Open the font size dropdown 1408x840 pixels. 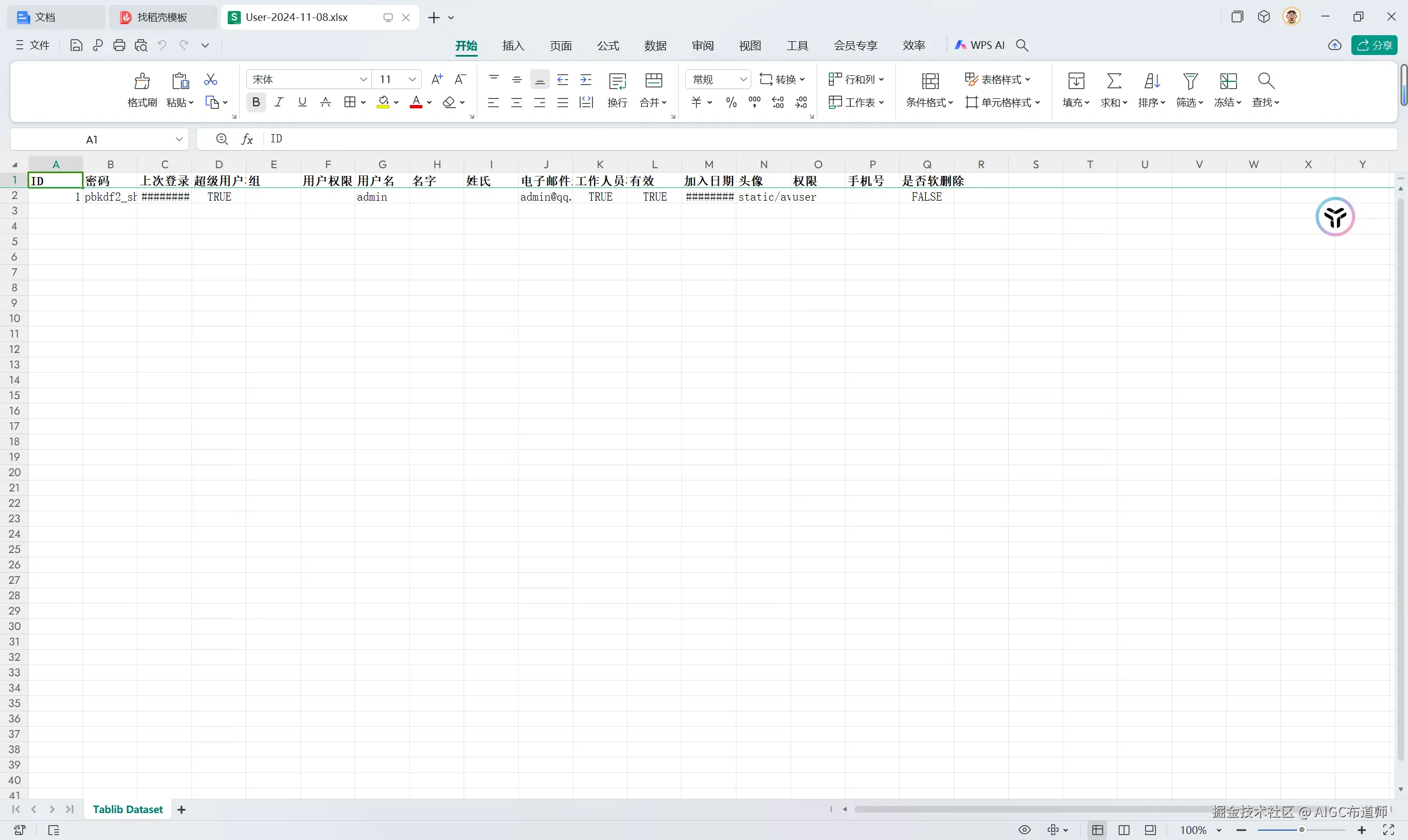click(x=412, y=79)
